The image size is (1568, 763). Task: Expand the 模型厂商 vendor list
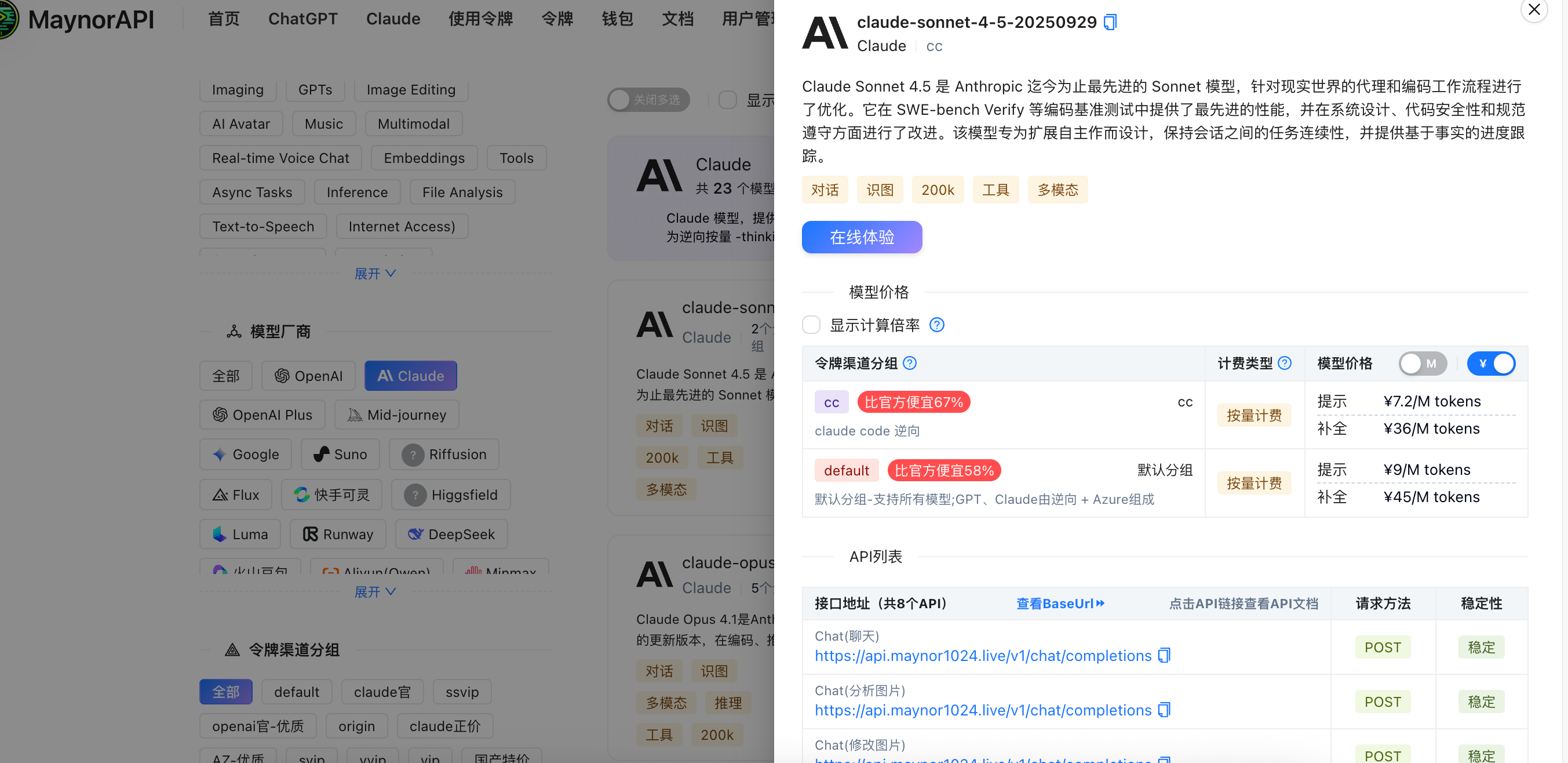tap(375, 591)
